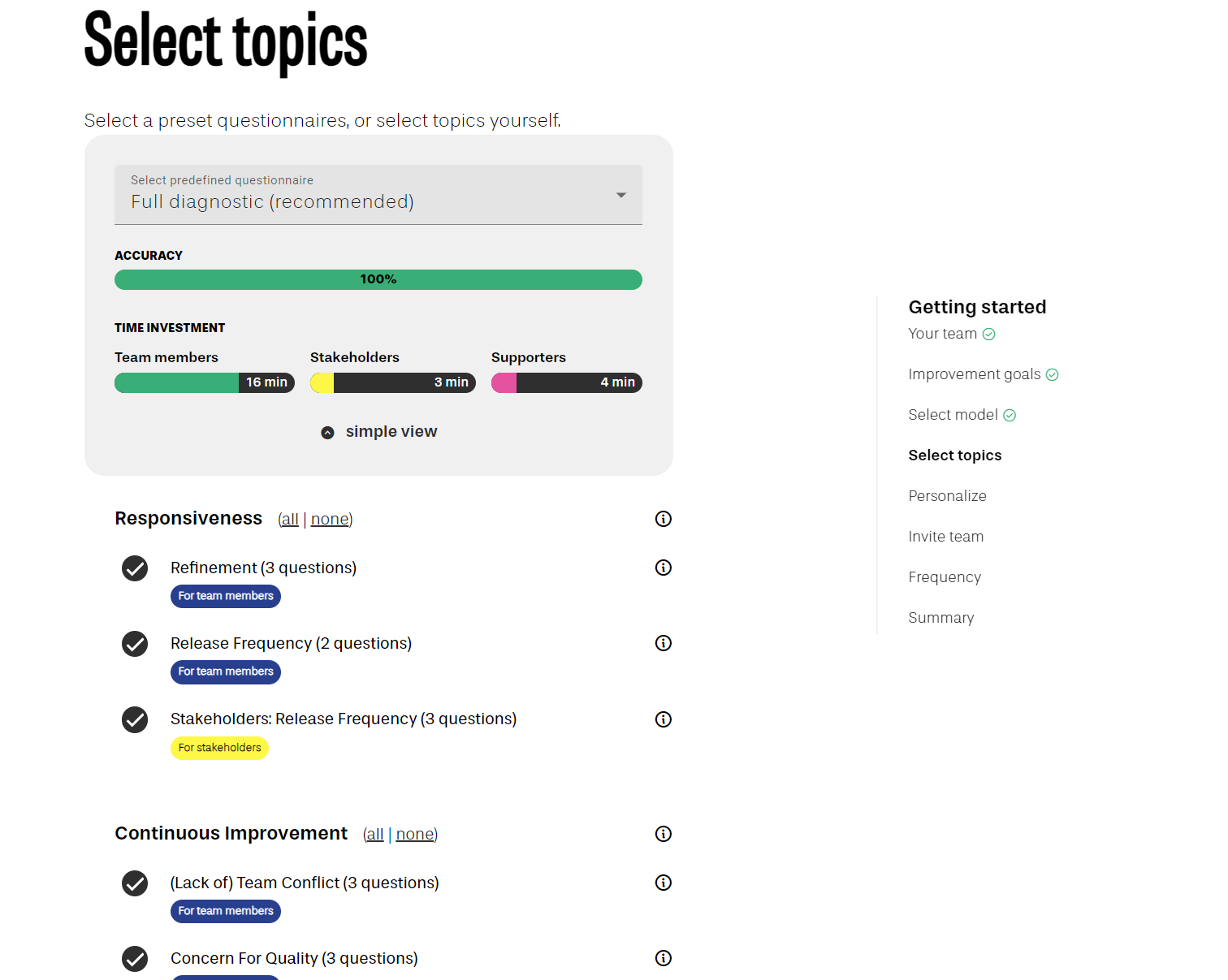Show info for Refinement topic
Viewport: 1228px width, 980px height.
664,568
